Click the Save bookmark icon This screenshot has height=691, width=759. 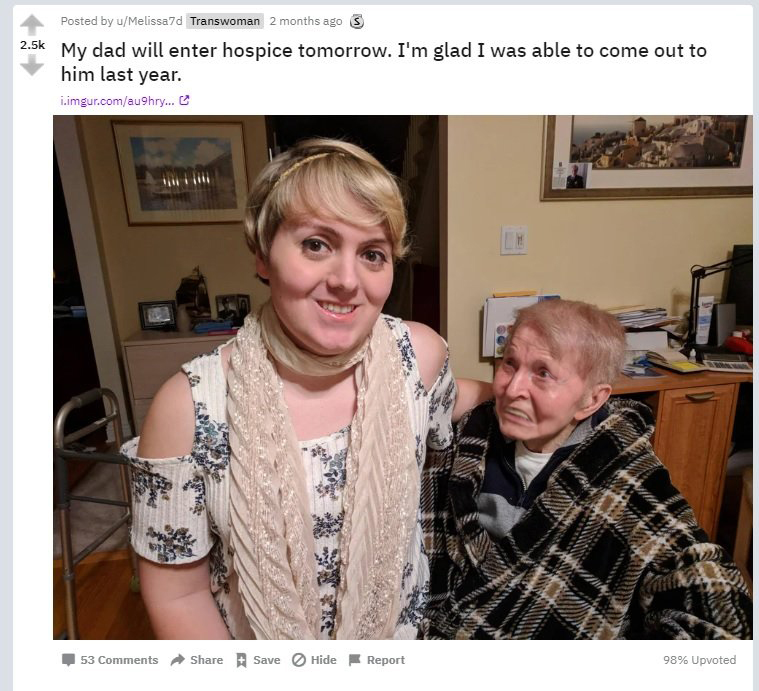[241, 660]
